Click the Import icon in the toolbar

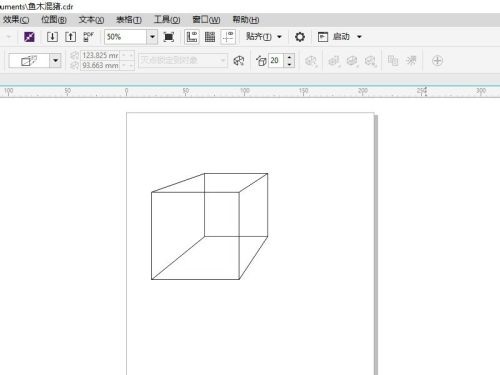pyautogui.click(x=52, y=37)
